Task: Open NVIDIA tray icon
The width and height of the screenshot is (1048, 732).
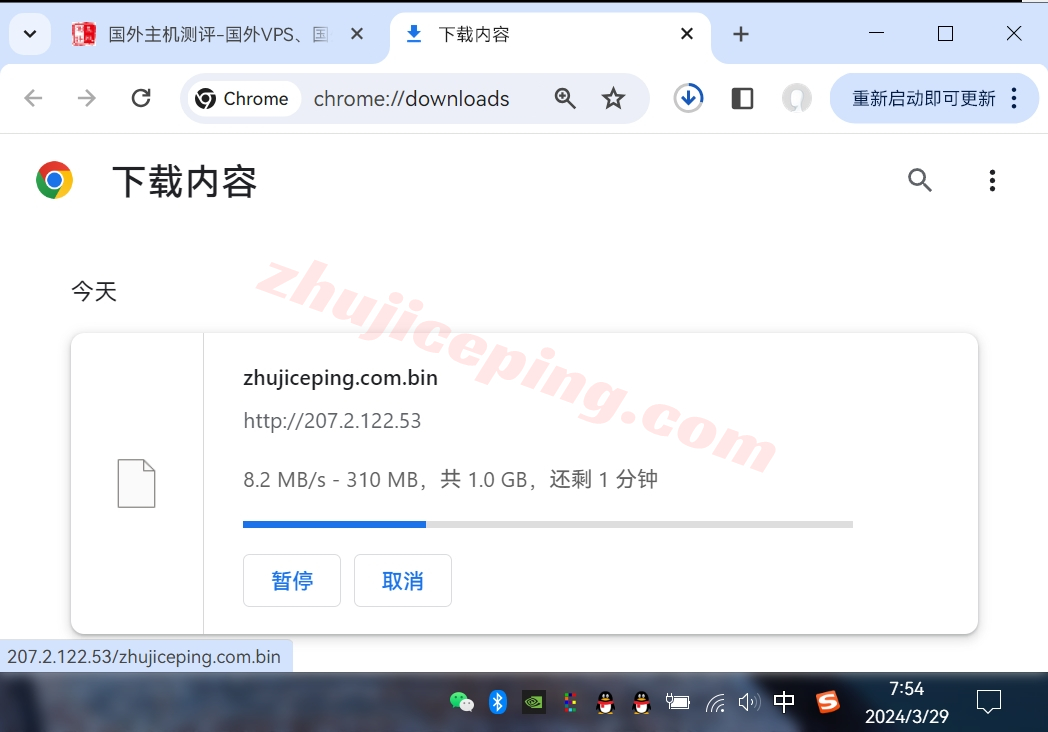Action: tap(533, 702)
